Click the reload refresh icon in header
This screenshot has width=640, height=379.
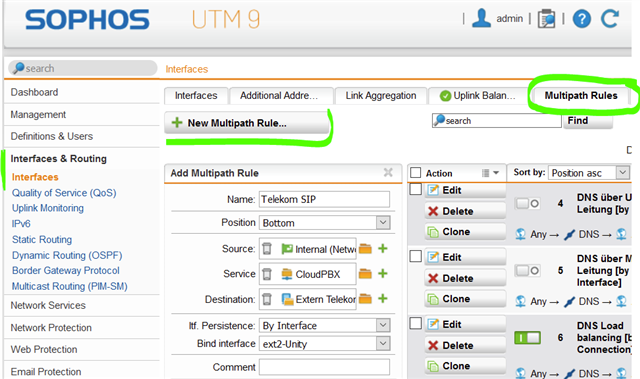point(610,18)
